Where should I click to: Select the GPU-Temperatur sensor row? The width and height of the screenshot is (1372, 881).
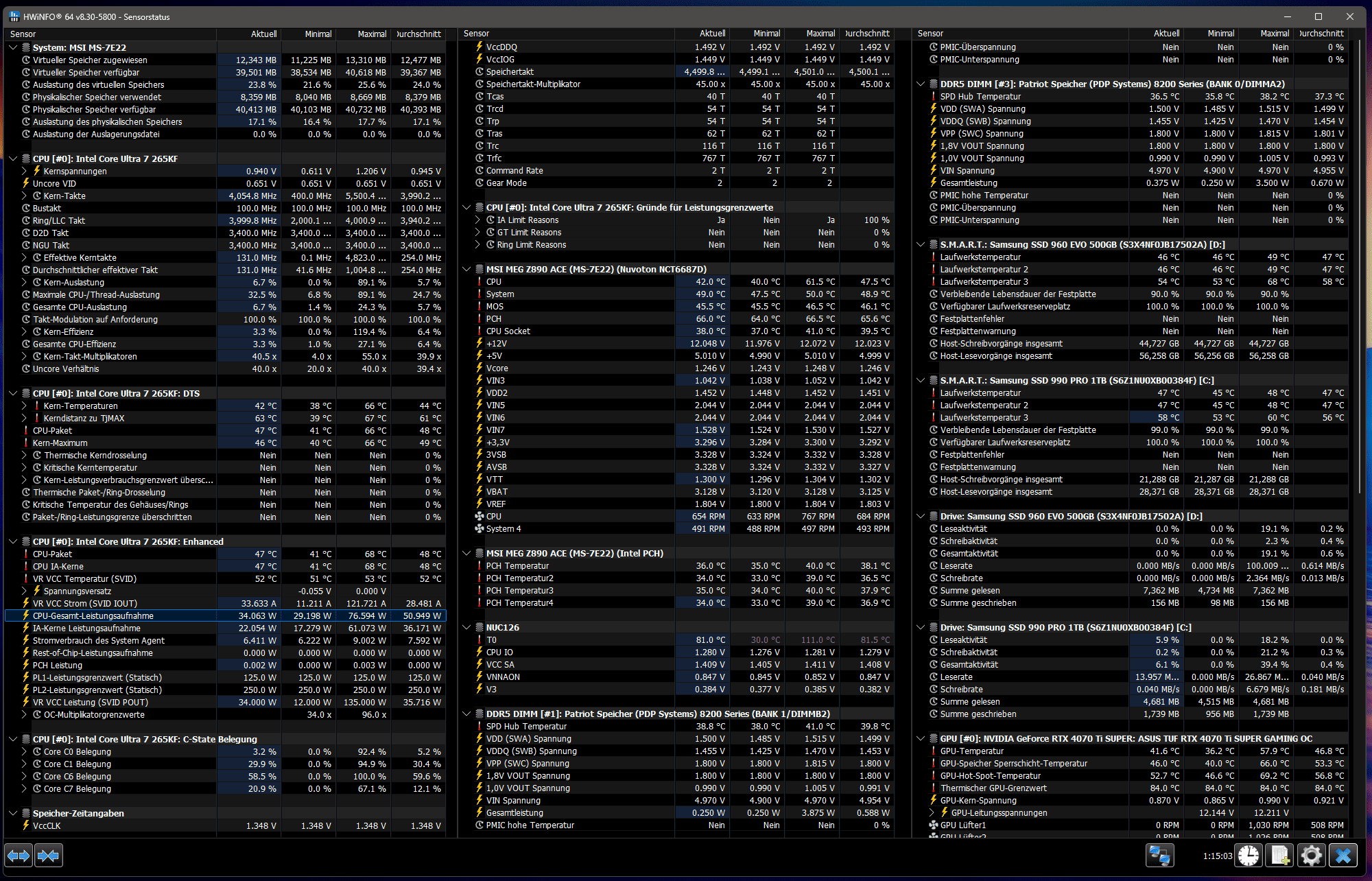coord(972,751)
